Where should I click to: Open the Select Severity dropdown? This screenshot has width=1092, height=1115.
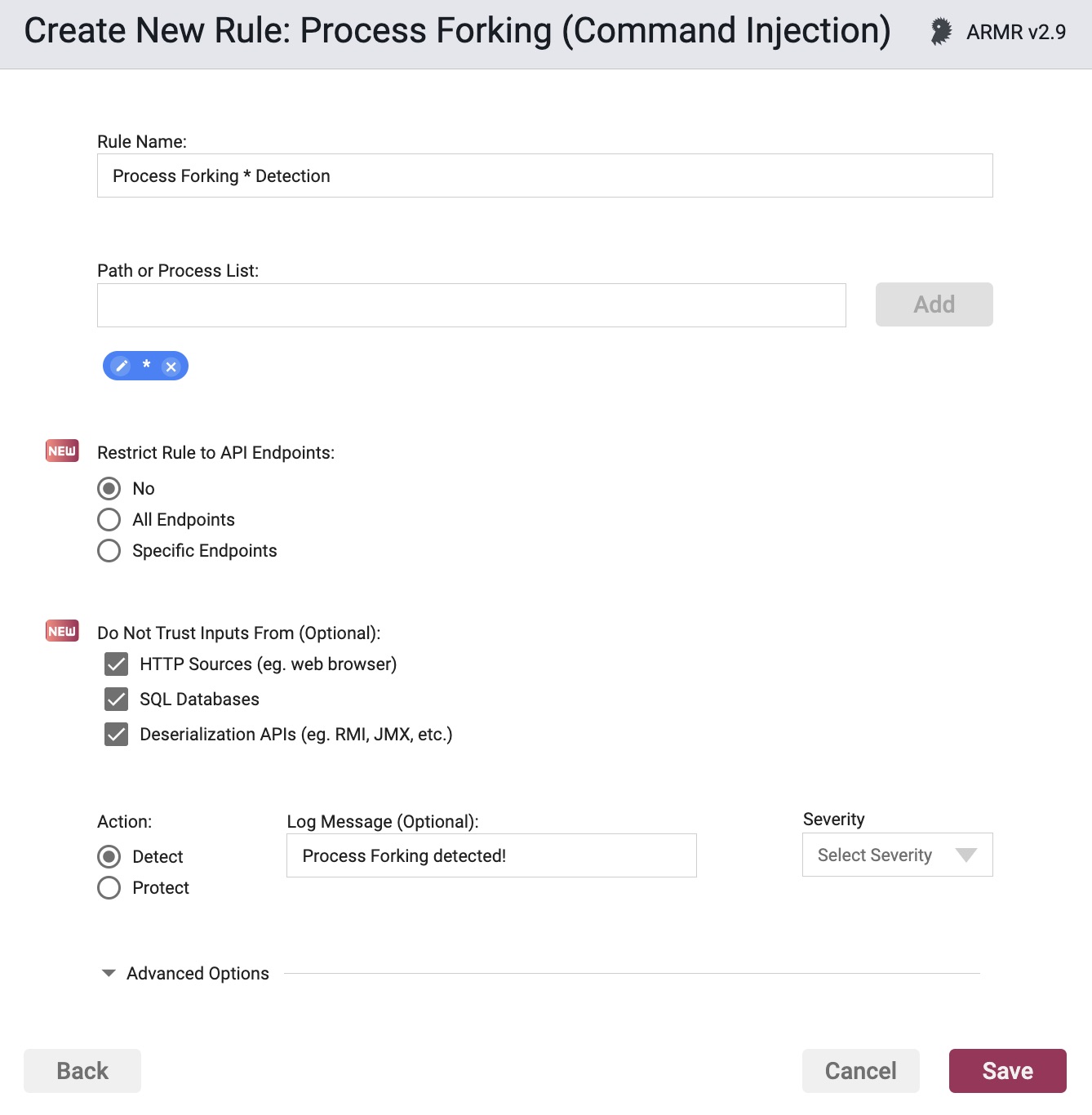[x=897, y=855]
